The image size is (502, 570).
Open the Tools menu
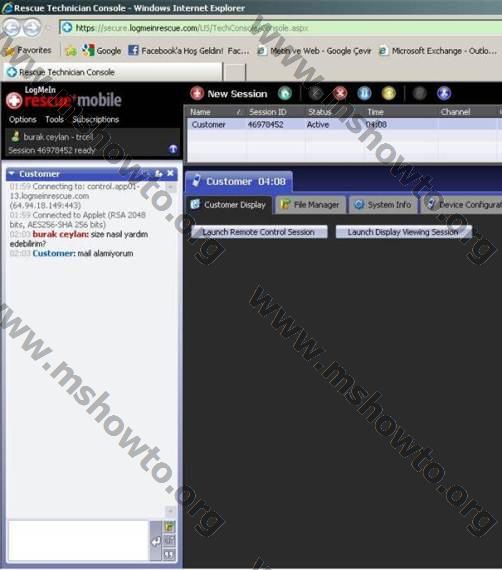(x=54, y=120)
